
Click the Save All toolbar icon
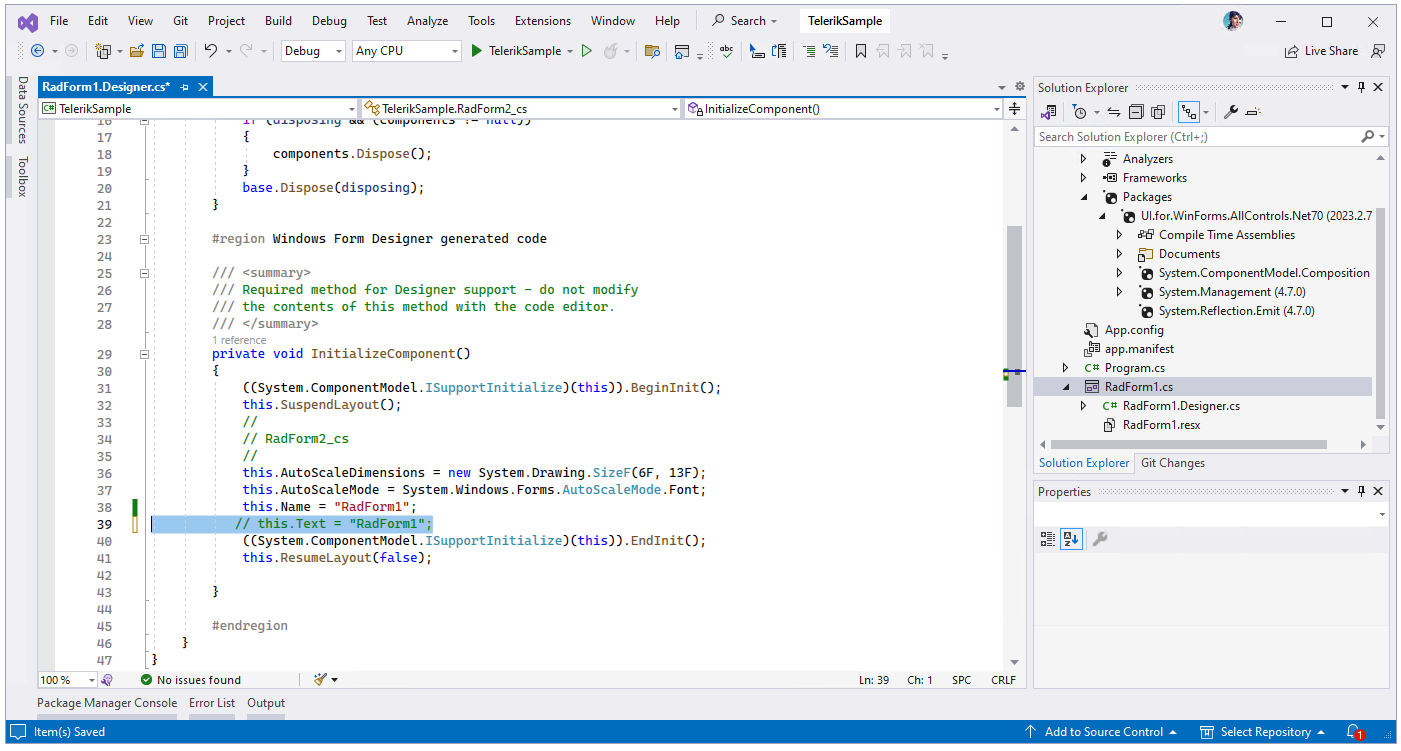[x=181, y=51]
